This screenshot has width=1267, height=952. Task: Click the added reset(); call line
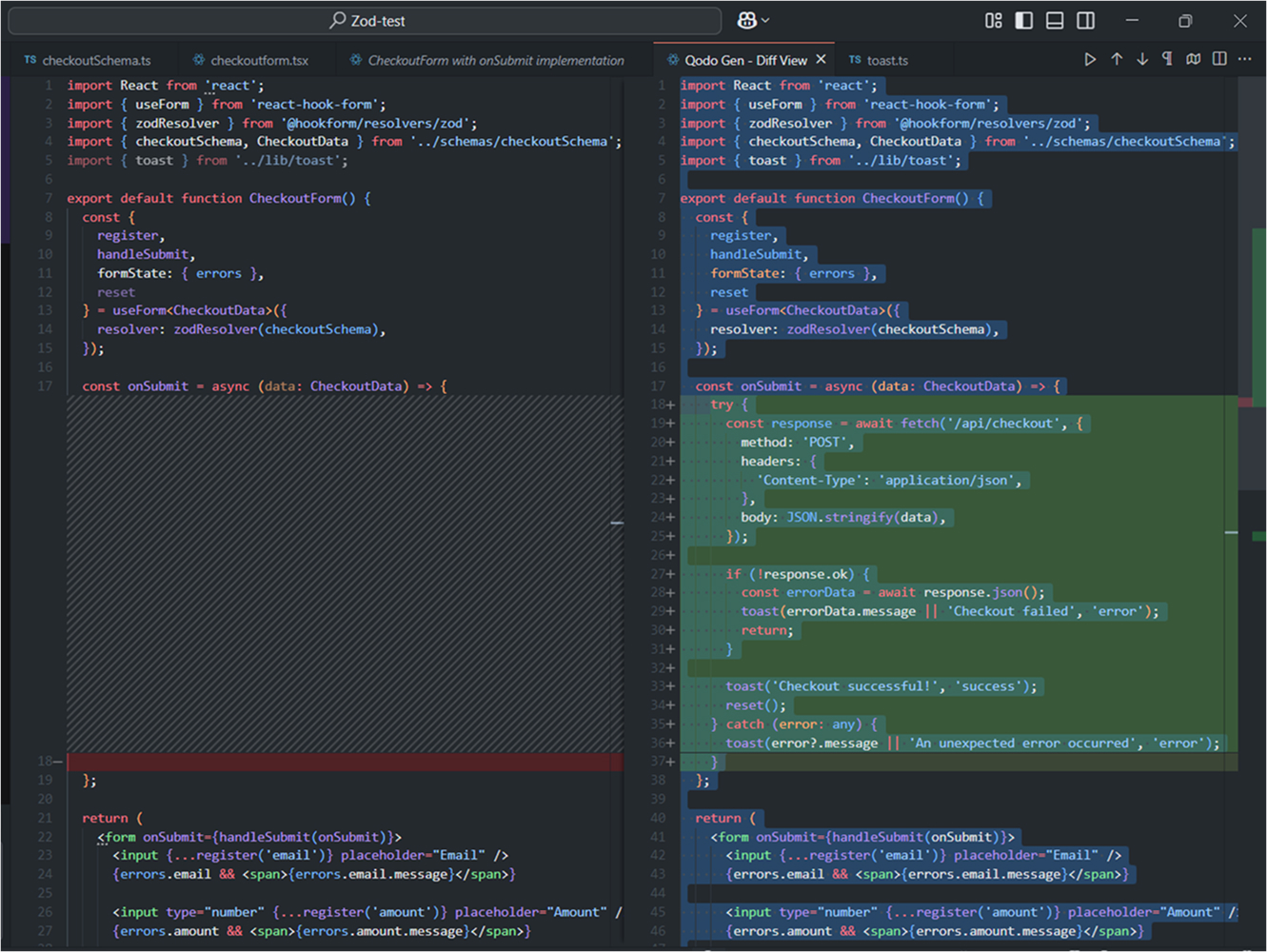756,705
